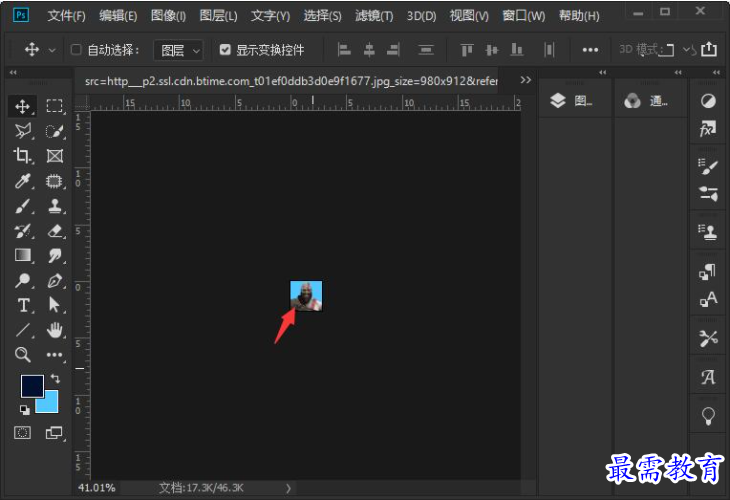Screen dimensions: 730x500
Task: Open status bar info arrow menu
Action: (x=288, y=488)
